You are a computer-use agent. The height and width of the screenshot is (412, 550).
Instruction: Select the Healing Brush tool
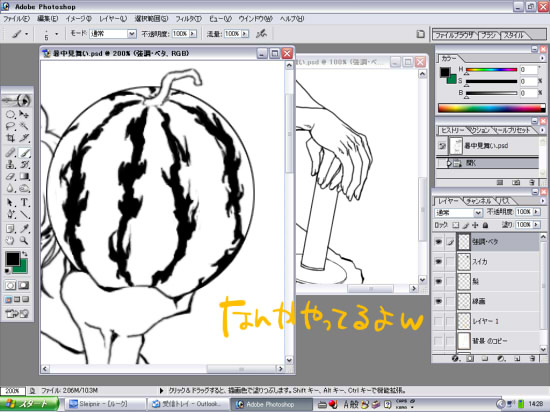(x=10, y=153)
